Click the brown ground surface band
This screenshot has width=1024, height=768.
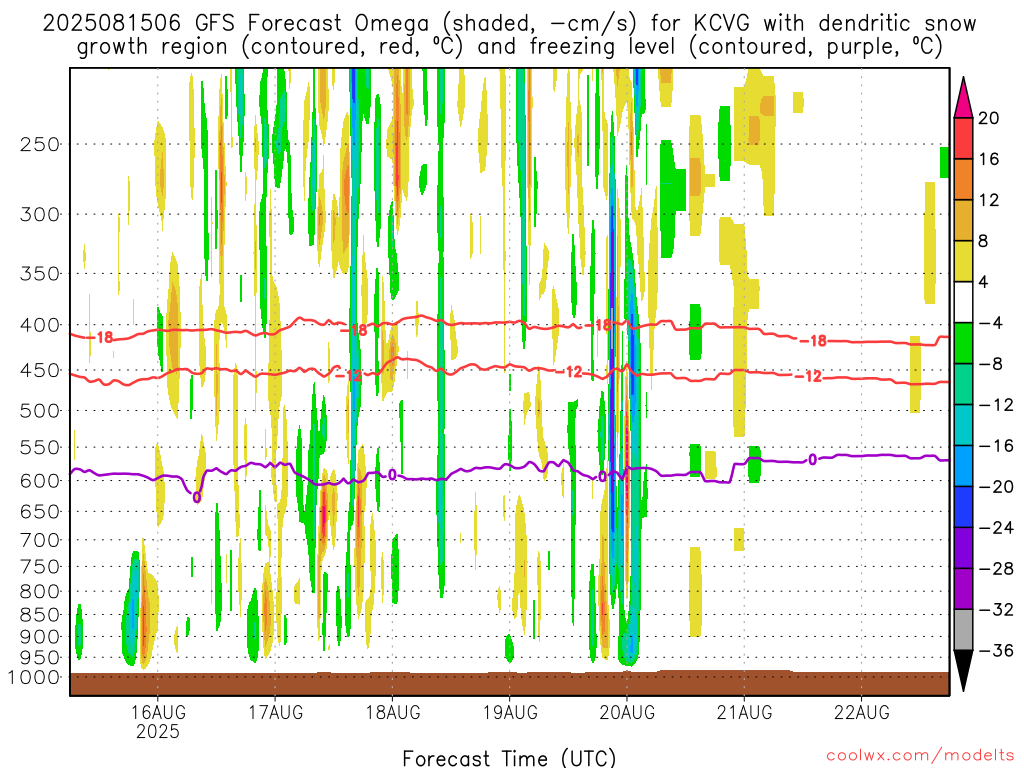[509, 683]
